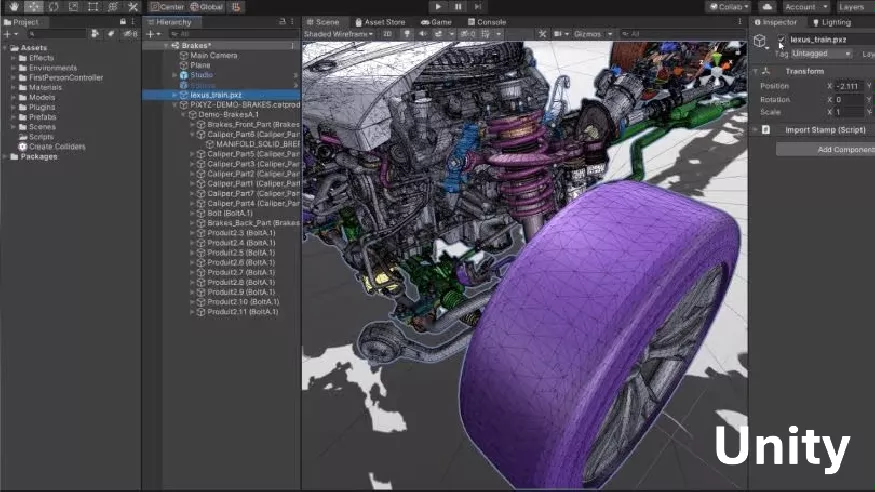Select the Move tool

(33, 7)
